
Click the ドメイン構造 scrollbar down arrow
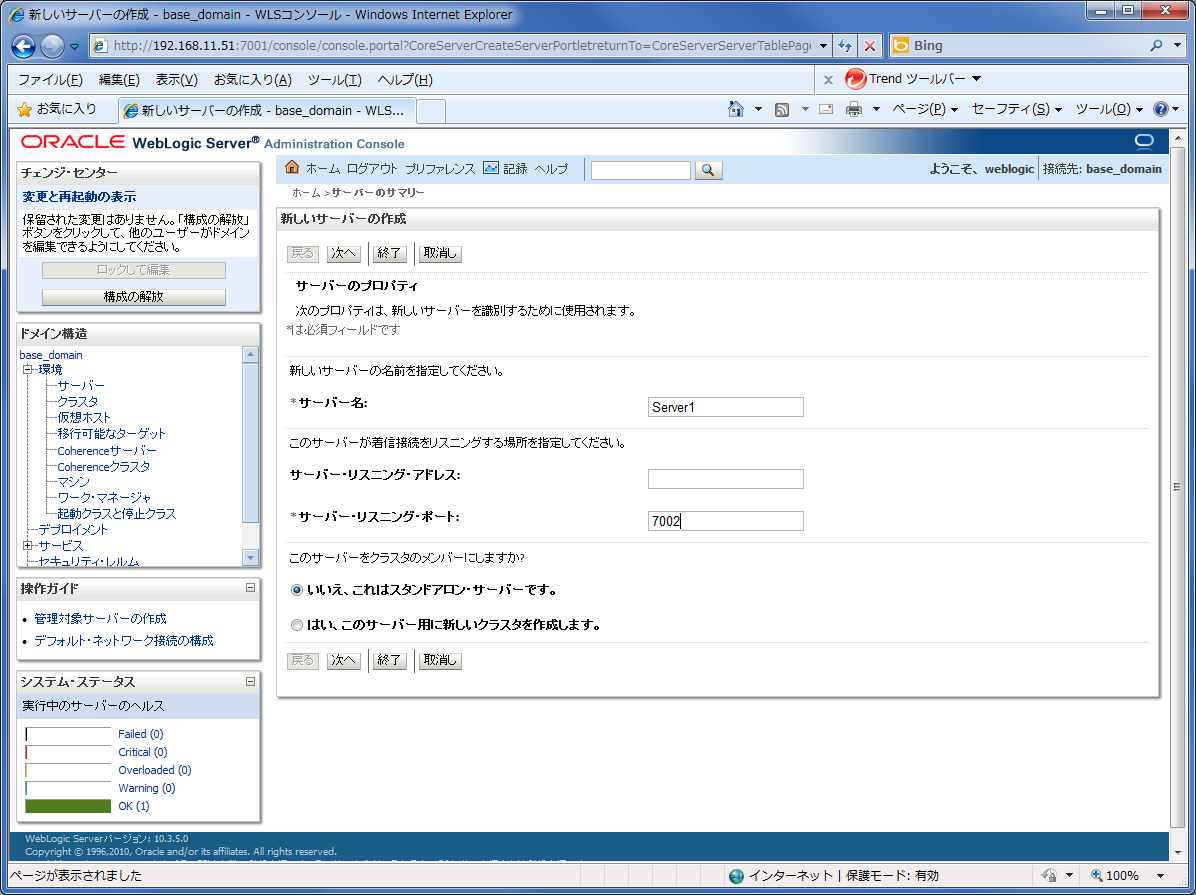pyautogui.click(x=250, y=558)
